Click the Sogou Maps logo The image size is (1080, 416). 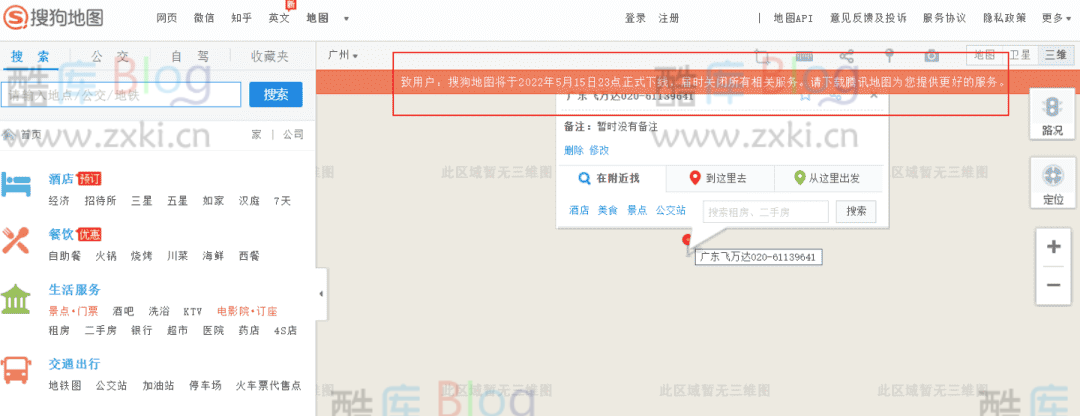tap(53, 17)
